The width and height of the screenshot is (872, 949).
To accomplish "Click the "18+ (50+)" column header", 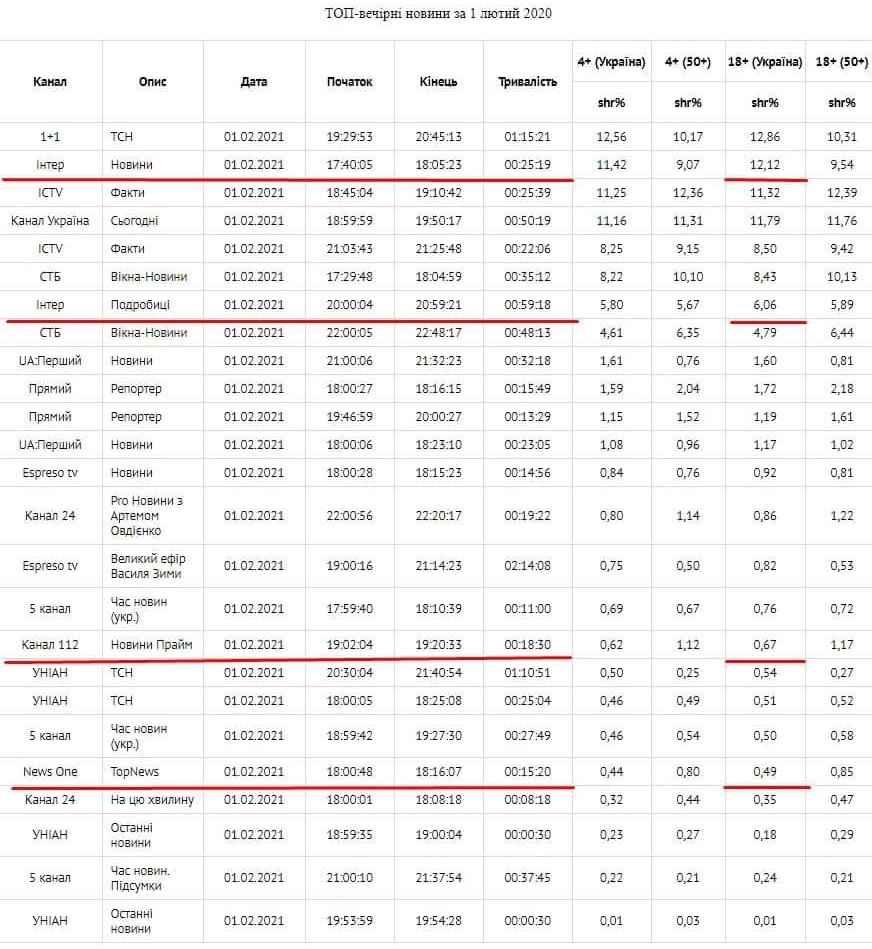I will (x=841, y=62).
